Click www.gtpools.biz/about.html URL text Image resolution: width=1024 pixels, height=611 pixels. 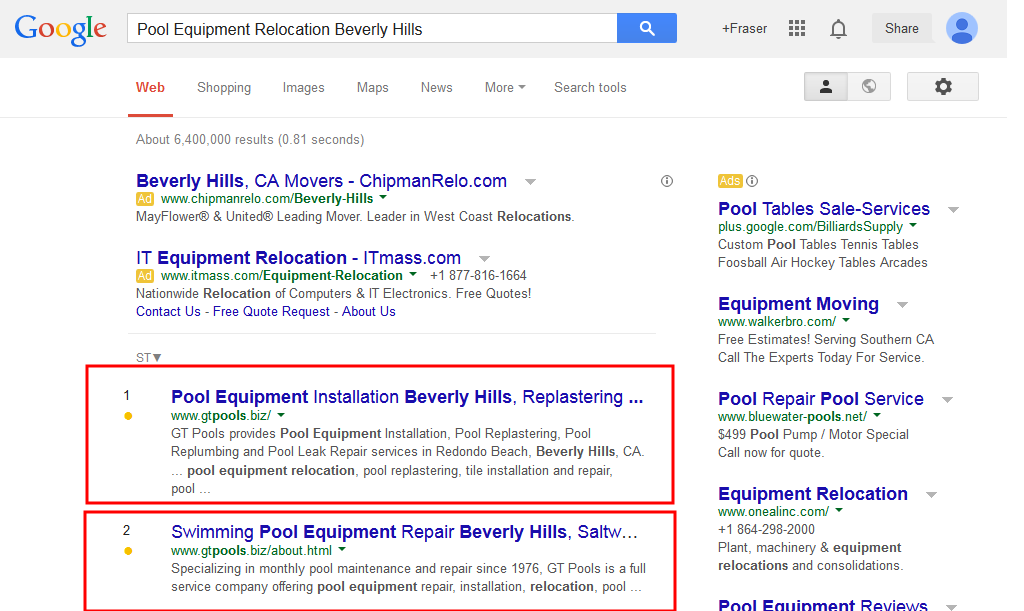[x=251, y=551]
